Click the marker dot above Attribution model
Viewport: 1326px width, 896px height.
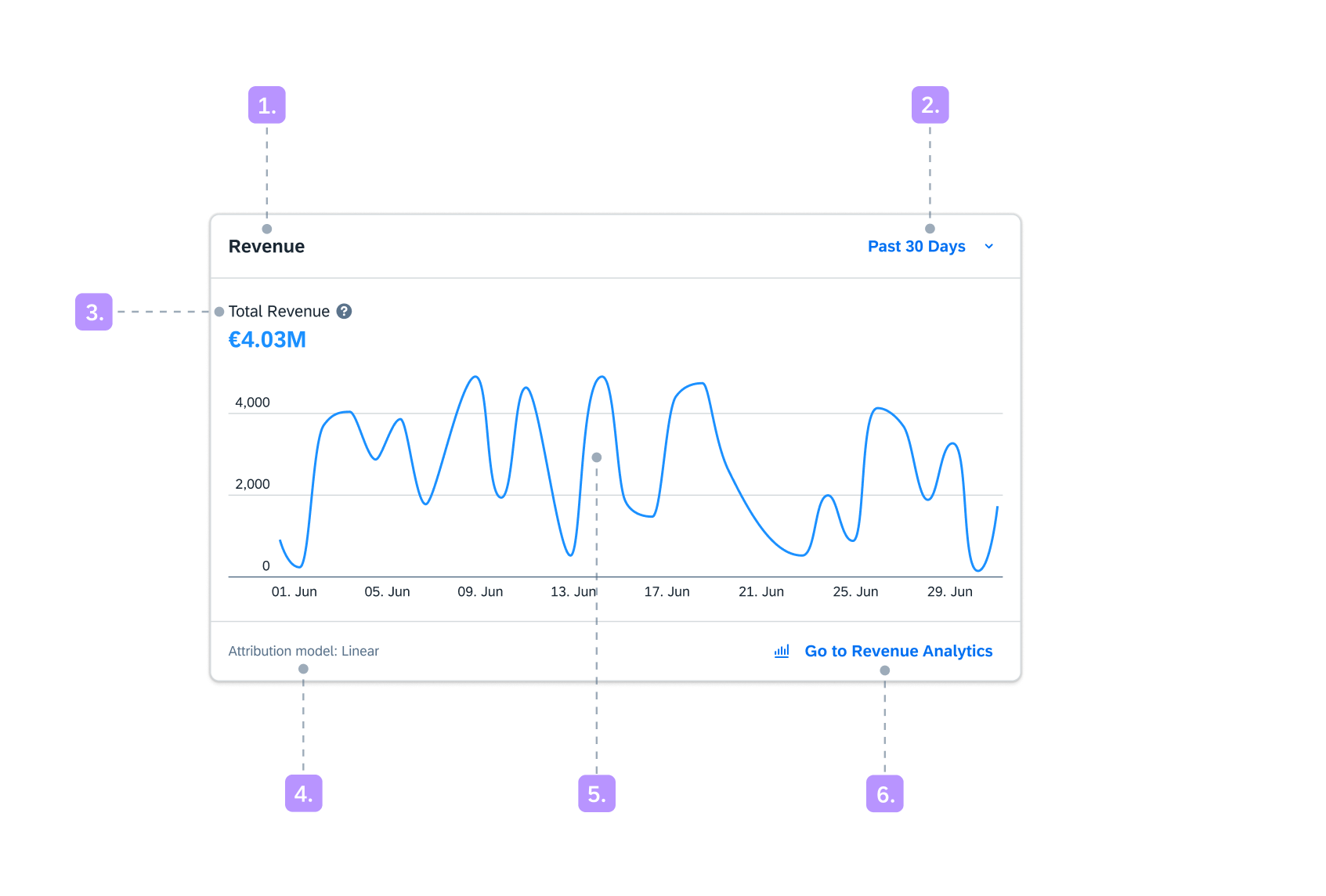tap(302, 667)
